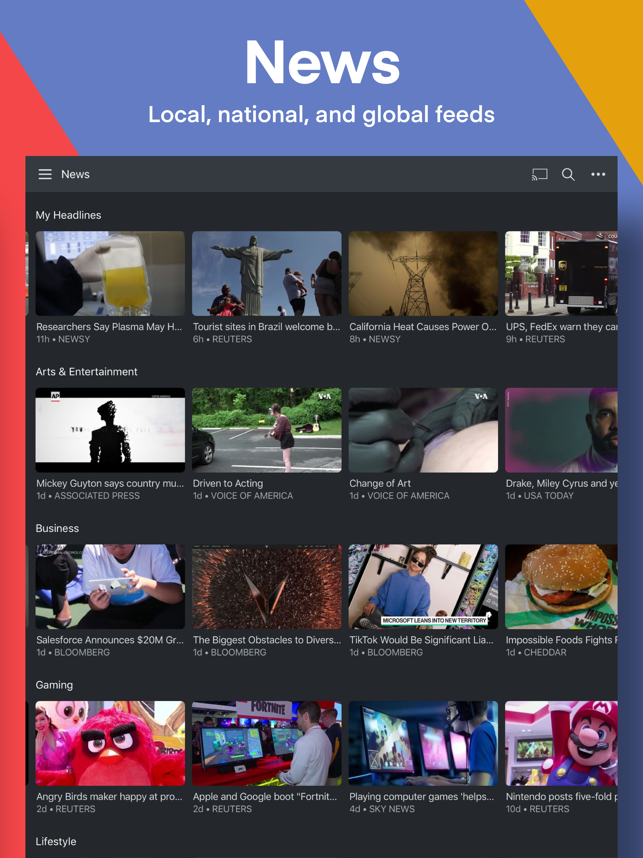Viewport: 643px width, 858px height.
Task: Click the 'Tourist sites in Brazil welcome' title
Action: 267,327
